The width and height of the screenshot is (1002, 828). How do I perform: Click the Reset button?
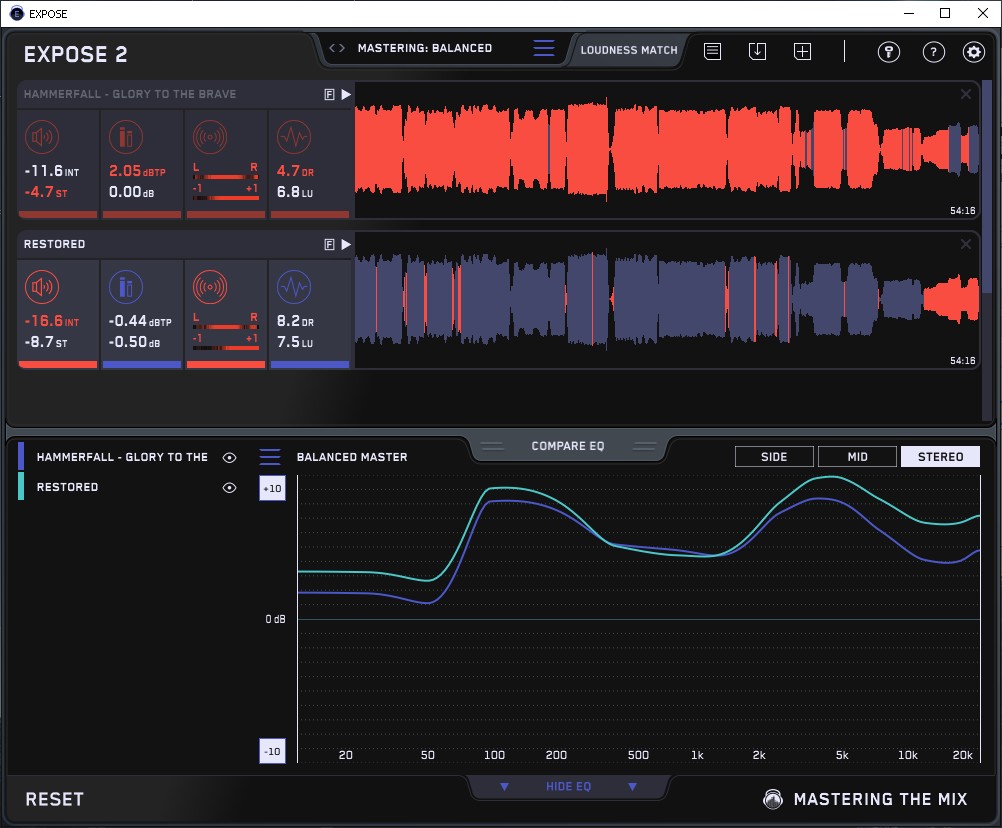pyautogui.click(x=55, y=799)
